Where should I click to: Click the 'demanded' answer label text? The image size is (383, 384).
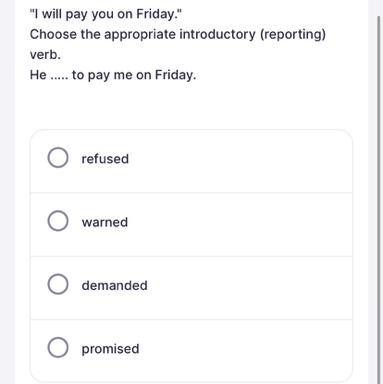coord(114,285)
